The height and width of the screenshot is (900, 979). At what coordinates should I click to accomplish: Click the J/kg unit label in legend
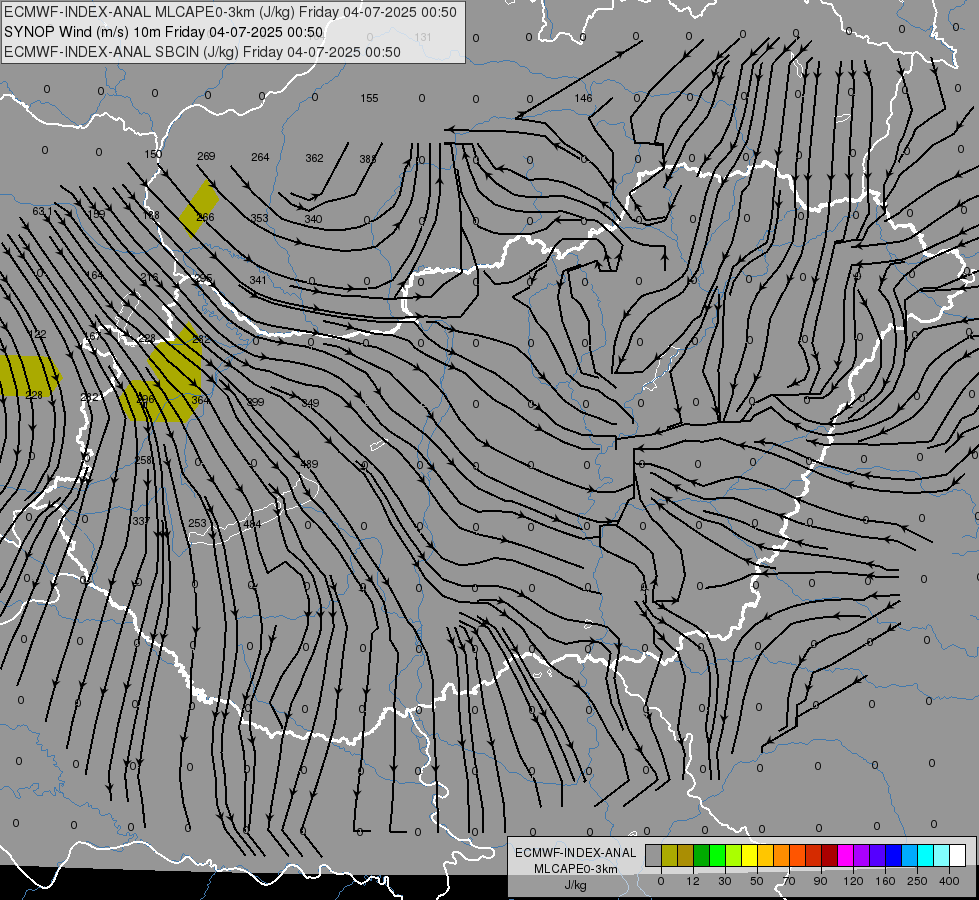coord(576,884)
